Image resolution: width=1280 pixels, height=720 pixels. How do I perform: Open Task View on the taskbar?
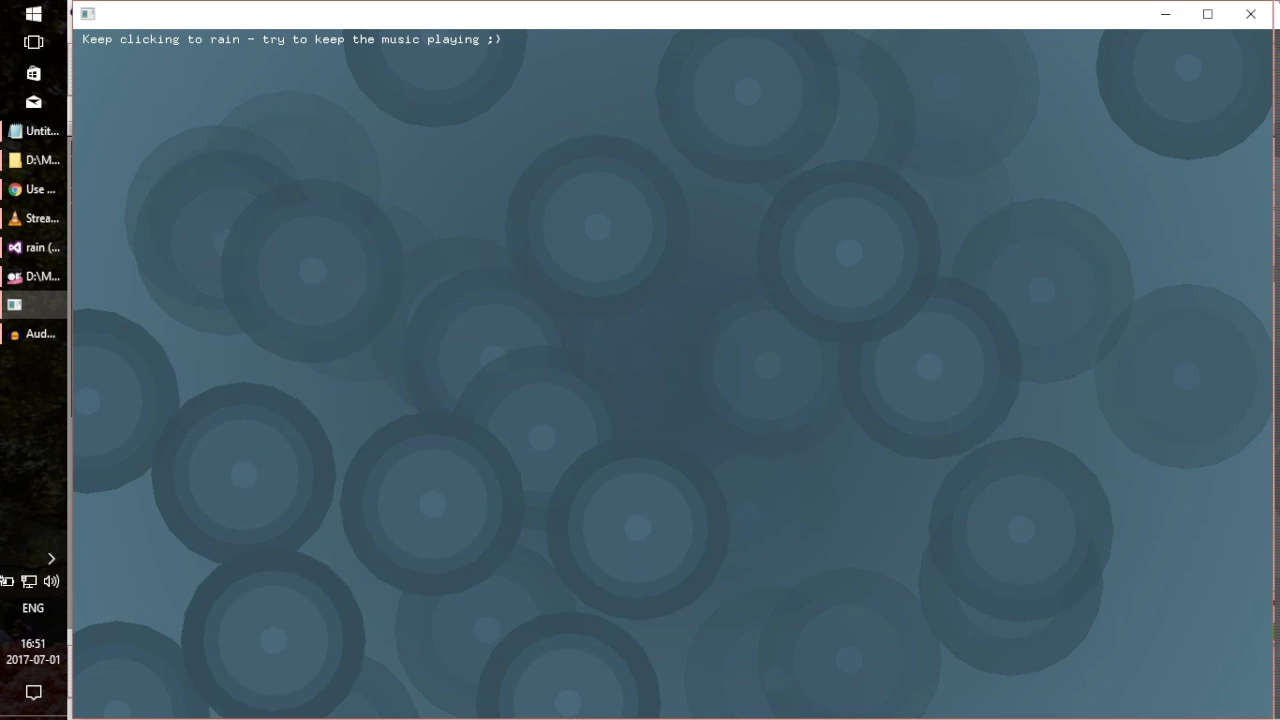[x=33, y=43]
